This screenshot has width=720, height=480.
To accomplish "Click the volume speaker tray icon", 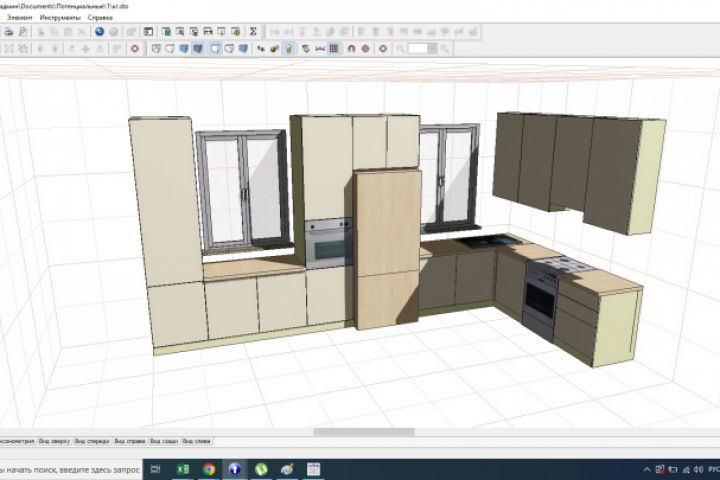I will pos(698,469).
